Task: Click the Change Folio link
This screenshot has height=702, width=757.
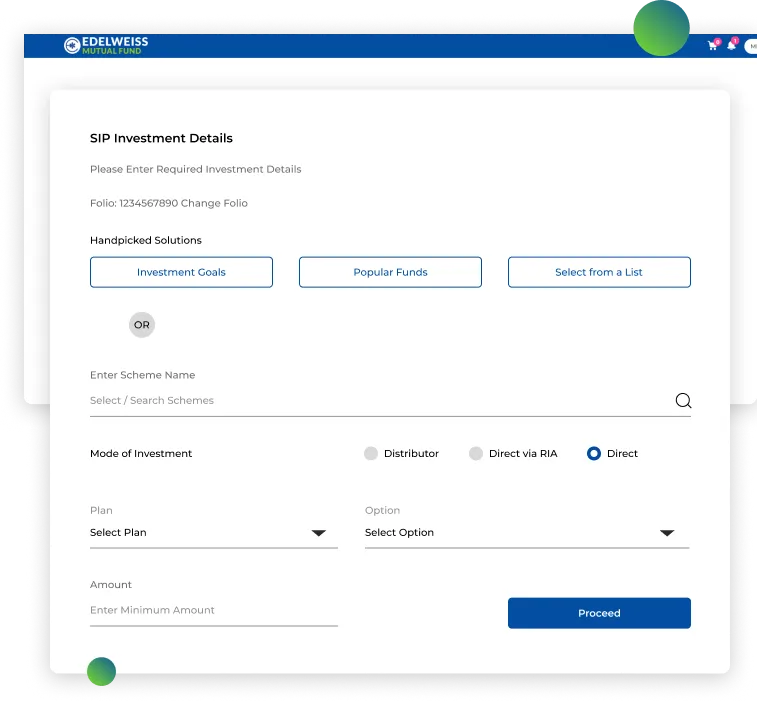Action: click(214, 203)
